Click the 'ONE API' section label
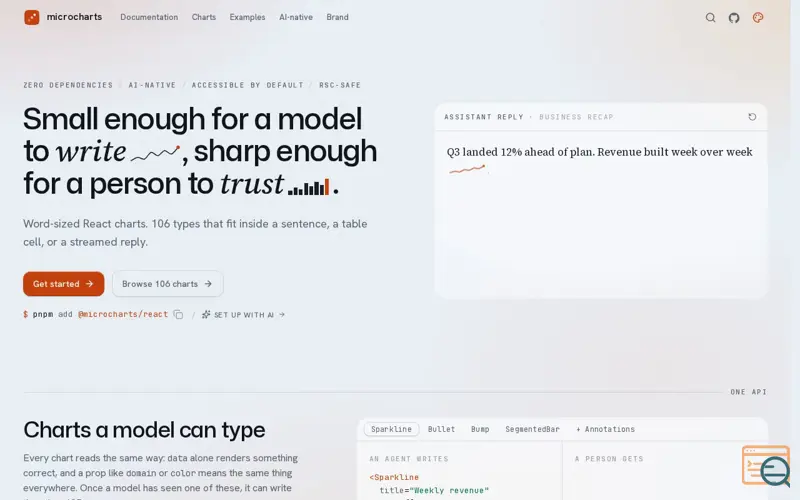 748,392
